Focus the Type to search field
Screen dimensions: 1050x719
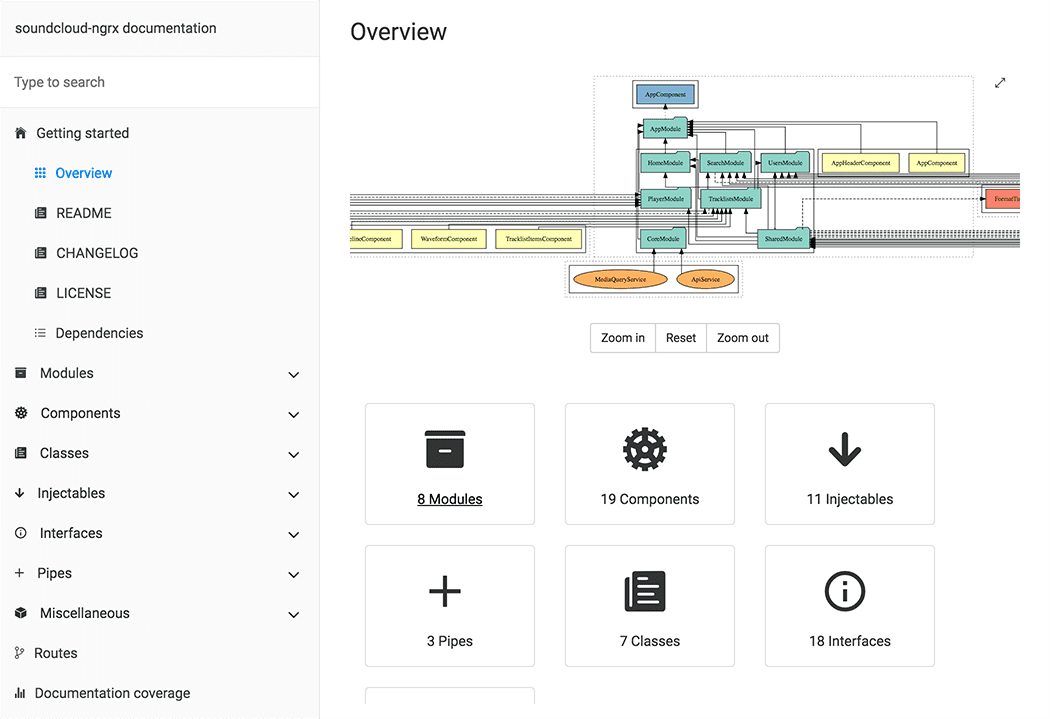pos(160,82)
